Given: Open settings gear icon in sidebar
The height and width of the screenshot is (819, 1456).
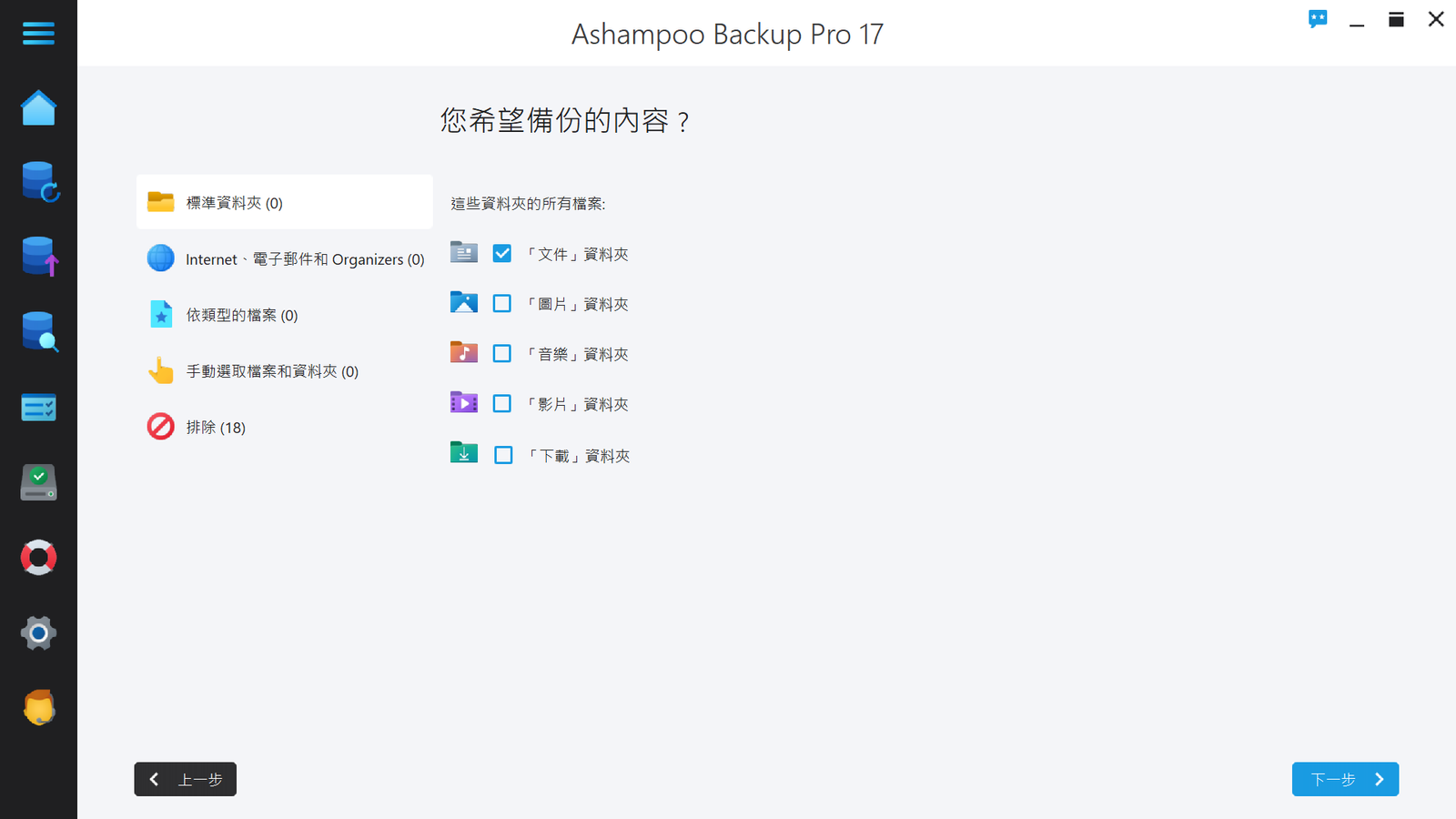Looking at the screenshot, I should pos(38,632).
